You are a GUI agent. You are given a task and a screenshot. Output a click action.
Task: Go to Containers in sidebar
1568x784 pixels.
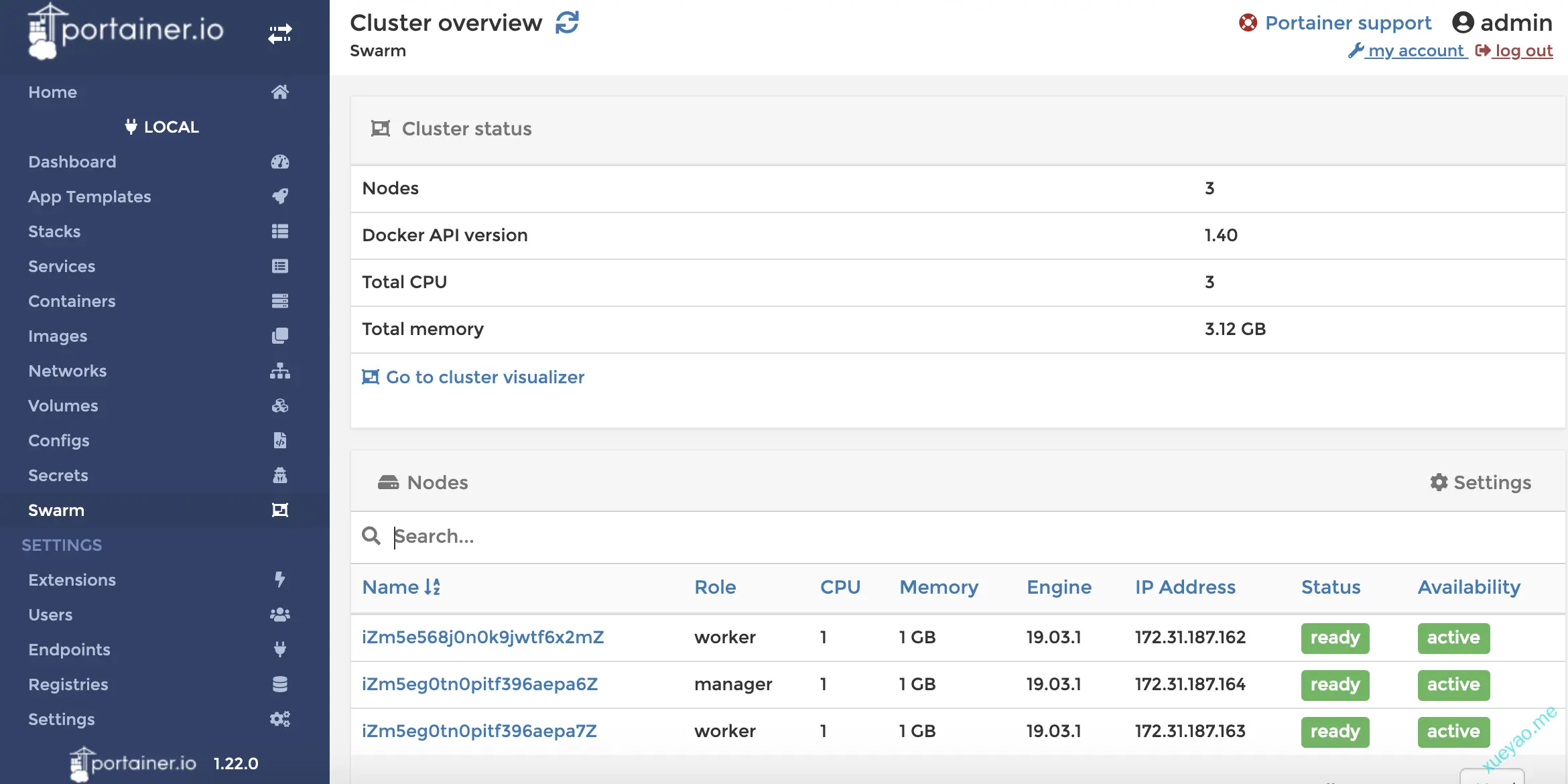[72, 301]
